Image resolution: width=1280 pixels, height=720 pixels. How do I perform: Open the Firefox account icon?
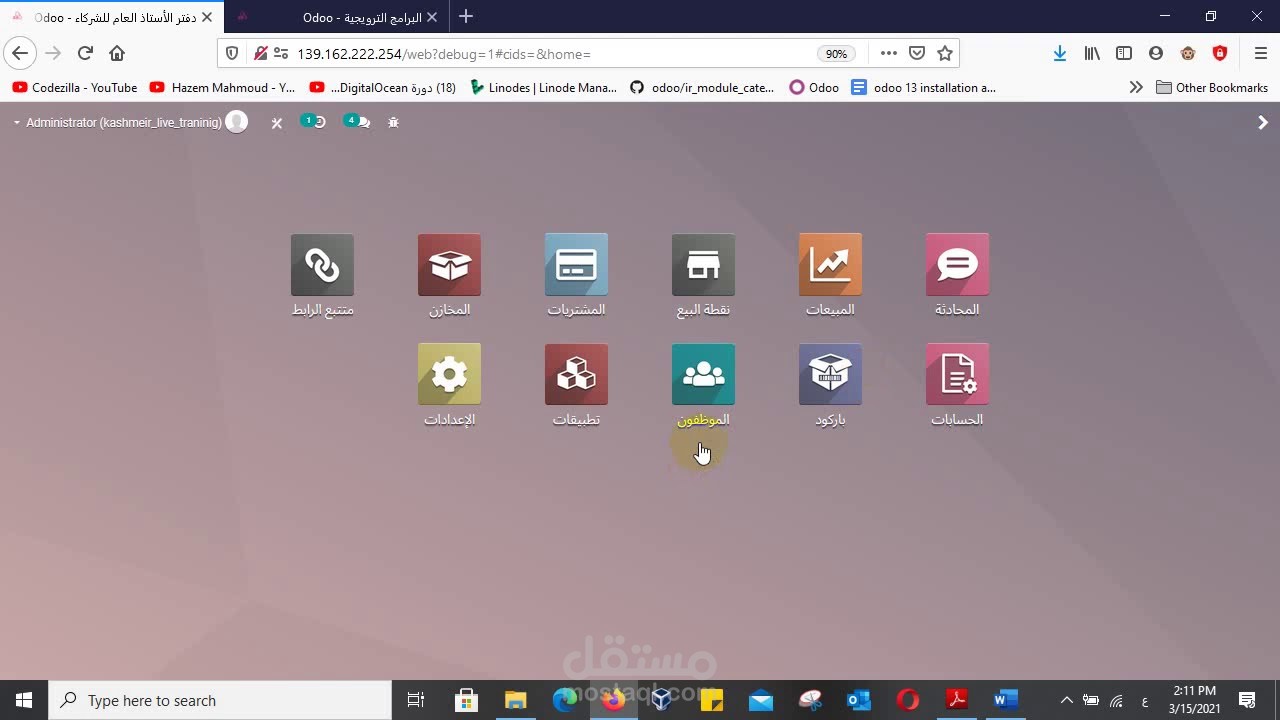1156,54
